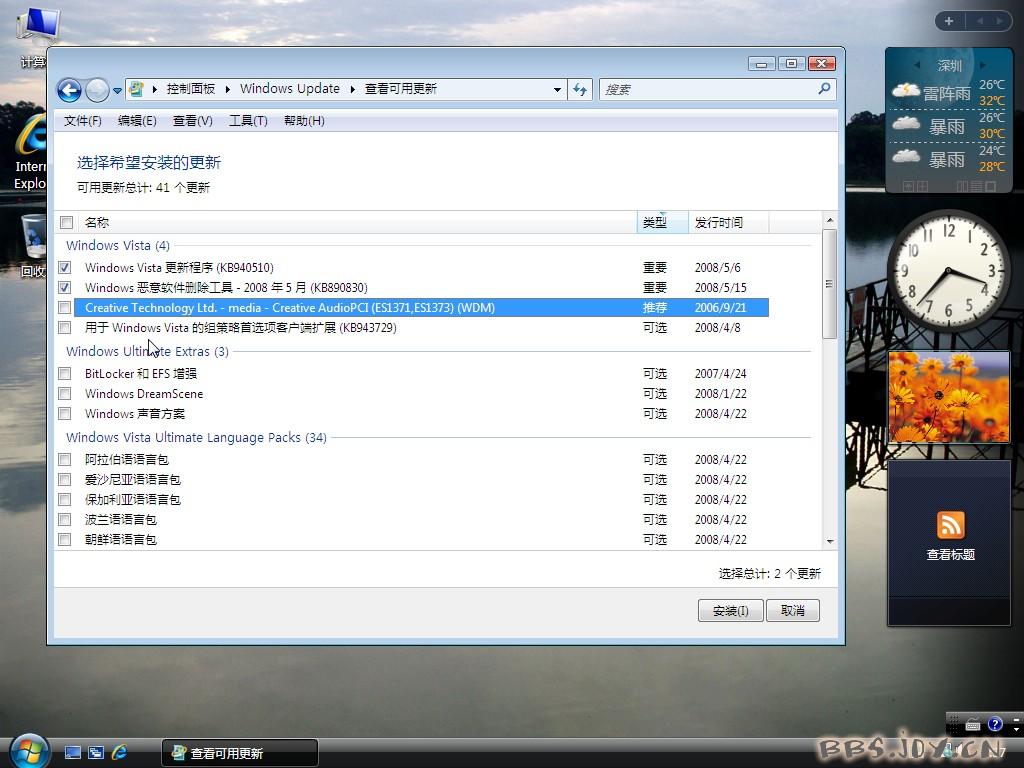Check the 阿拉伯语语言包 checkbox
This screenshot has width=1024, height=768.
65,460
